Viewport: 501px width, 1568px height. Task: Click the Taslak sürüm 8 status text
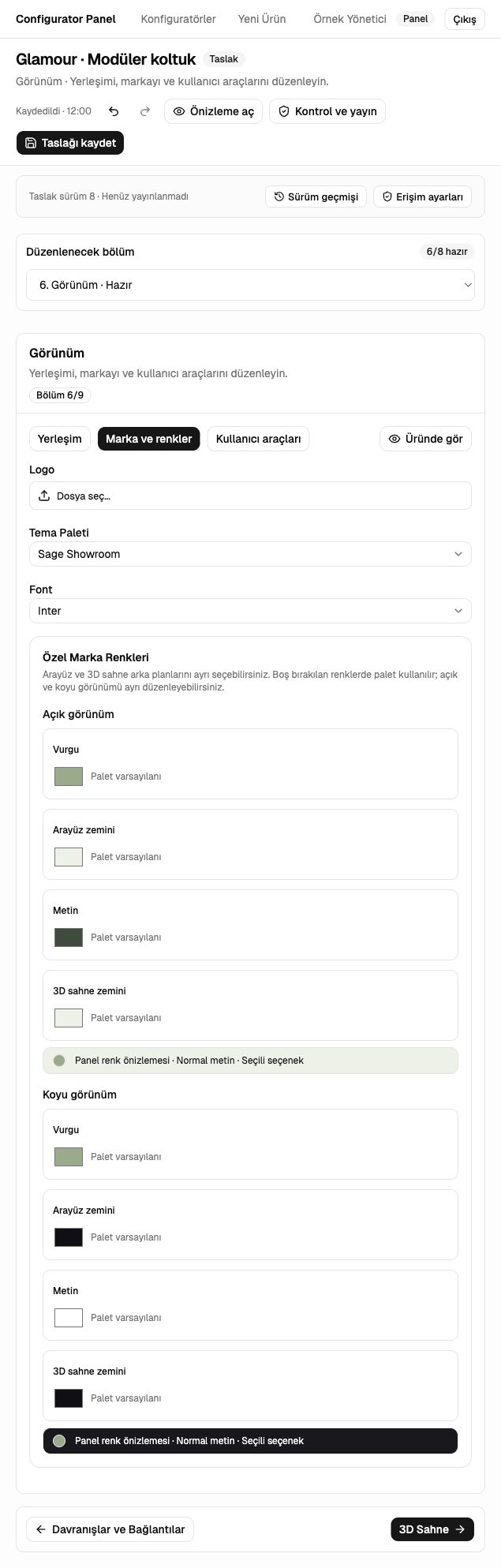(x=109, y=196)
